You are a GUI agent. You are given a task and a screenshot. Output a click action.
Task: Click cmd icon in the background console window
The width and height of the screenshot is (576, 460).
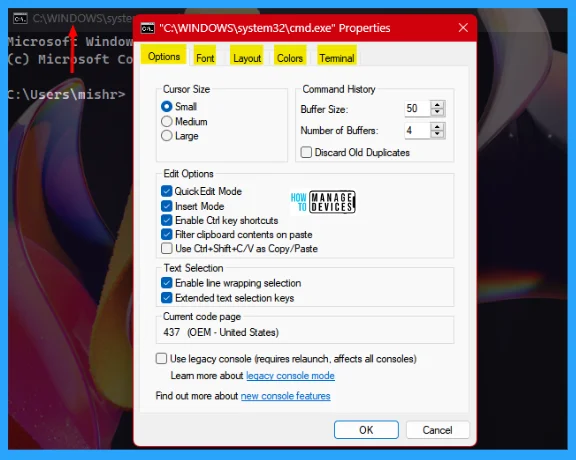pos(20,18)
